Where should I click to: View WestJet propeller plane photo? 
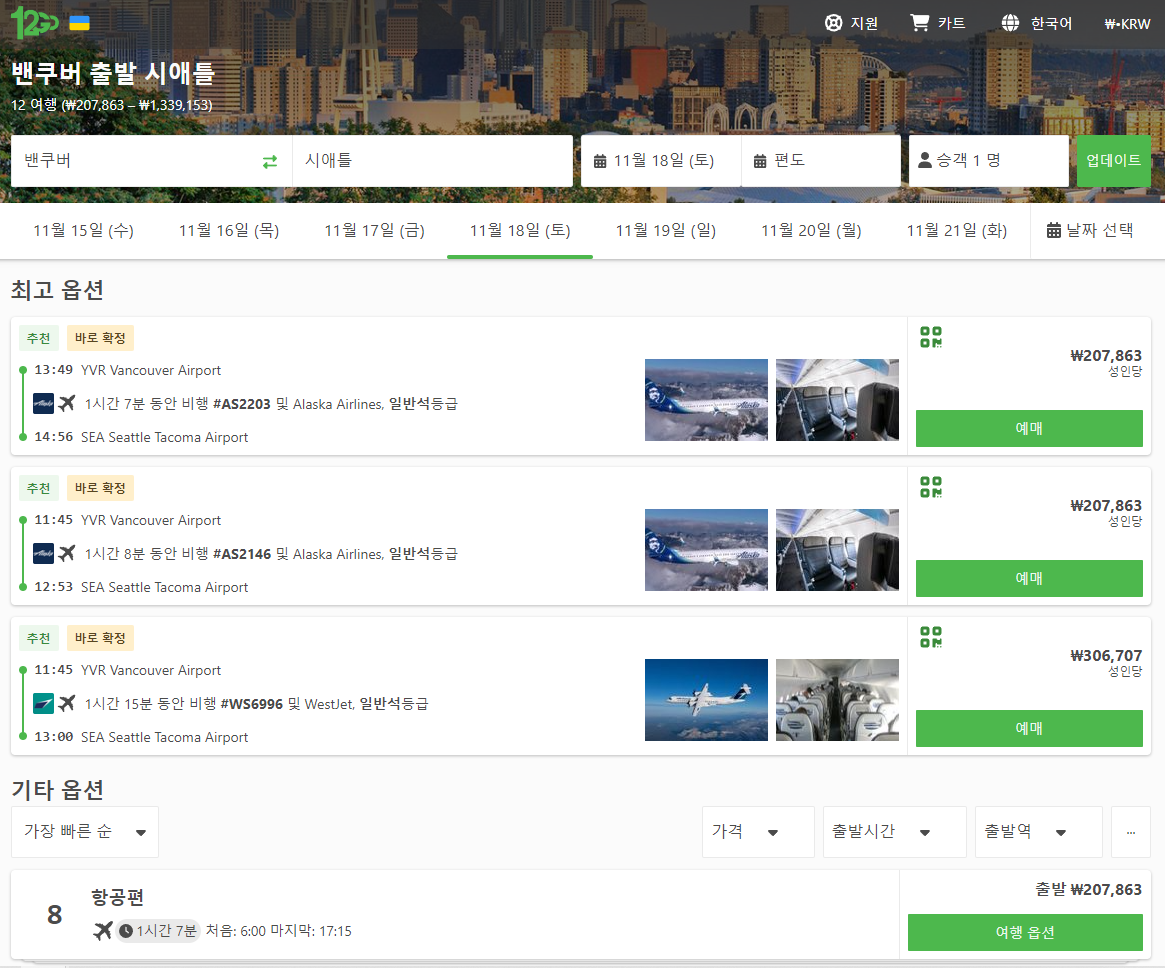(x=707, y=700)
